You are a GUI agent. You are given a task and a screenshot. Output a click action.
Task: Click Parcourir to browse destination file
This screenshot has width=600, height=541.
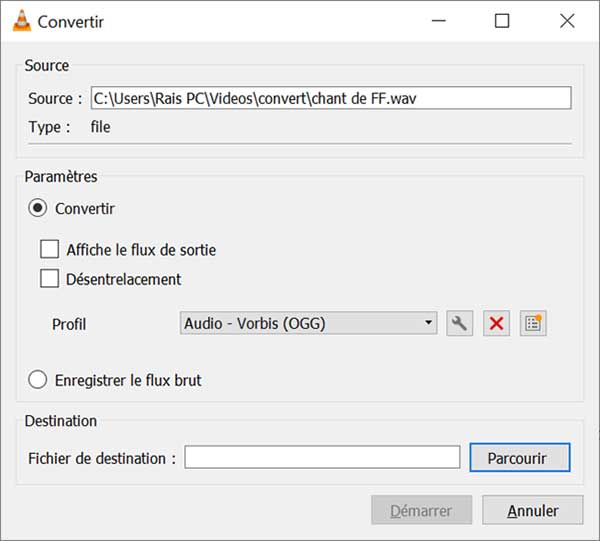pos(520,458)
